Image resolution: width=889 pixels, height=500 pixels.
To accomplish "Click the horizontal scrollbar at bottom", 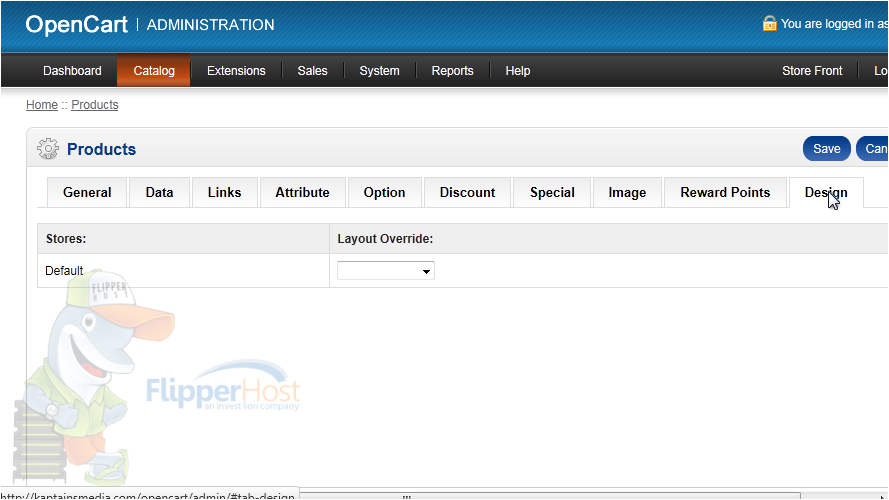I will click(x=550, y=496).
